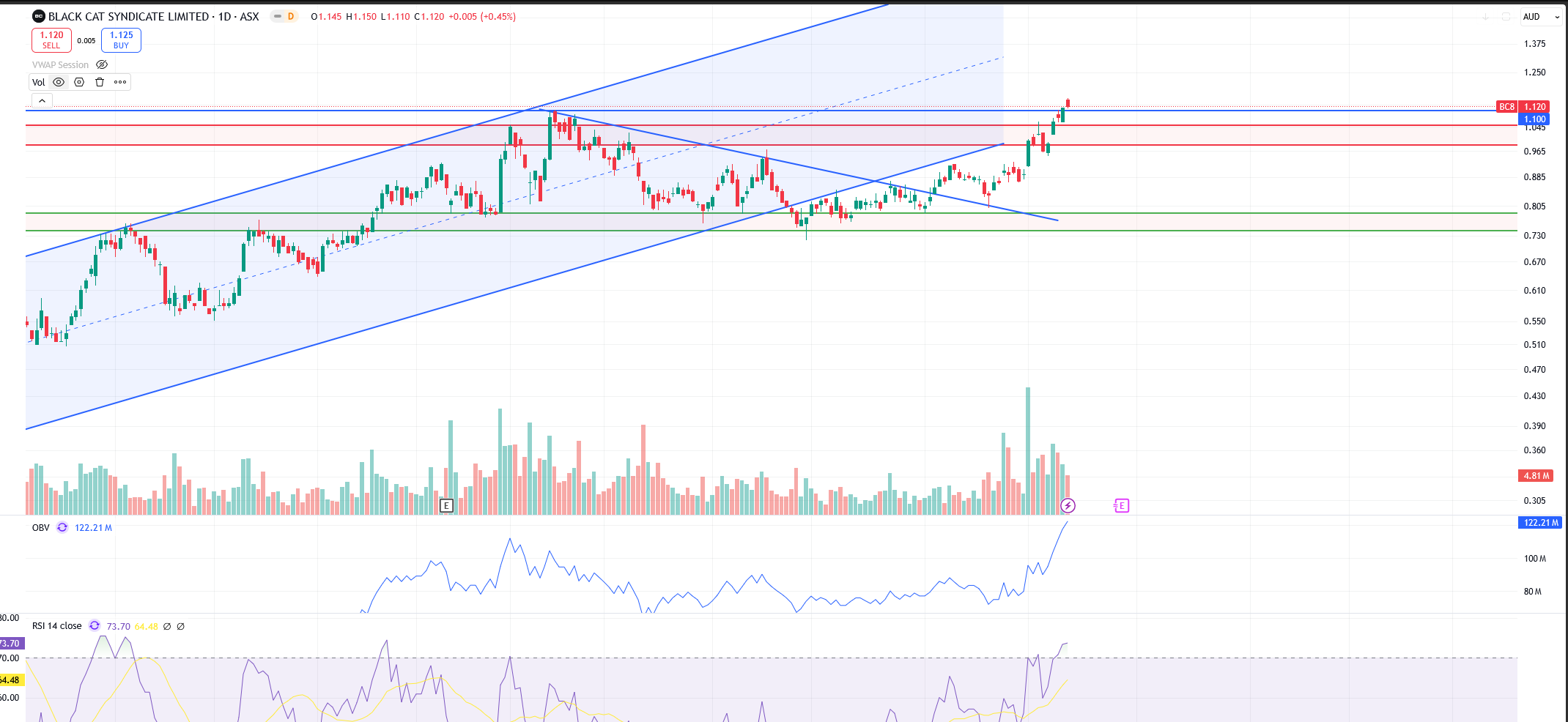Show the hidden VWAP Session indicator
Viewport: 1568px width, 722px height.
(x=102, y=64)
